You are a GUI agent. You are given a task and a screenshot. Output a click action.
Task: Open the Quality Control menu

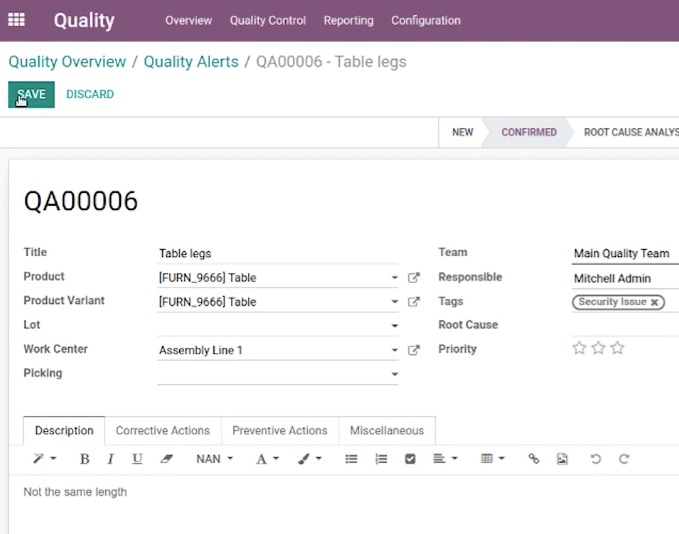[268, 20]
